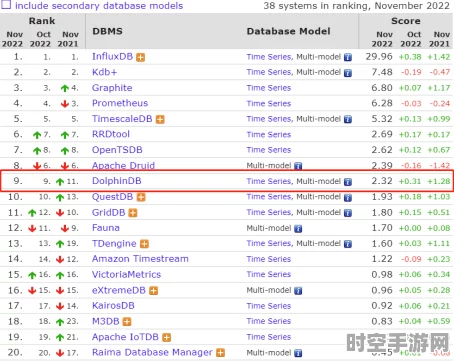
Task: Click the orange plus icon beside QuestDB
Action: pos(141,197)
